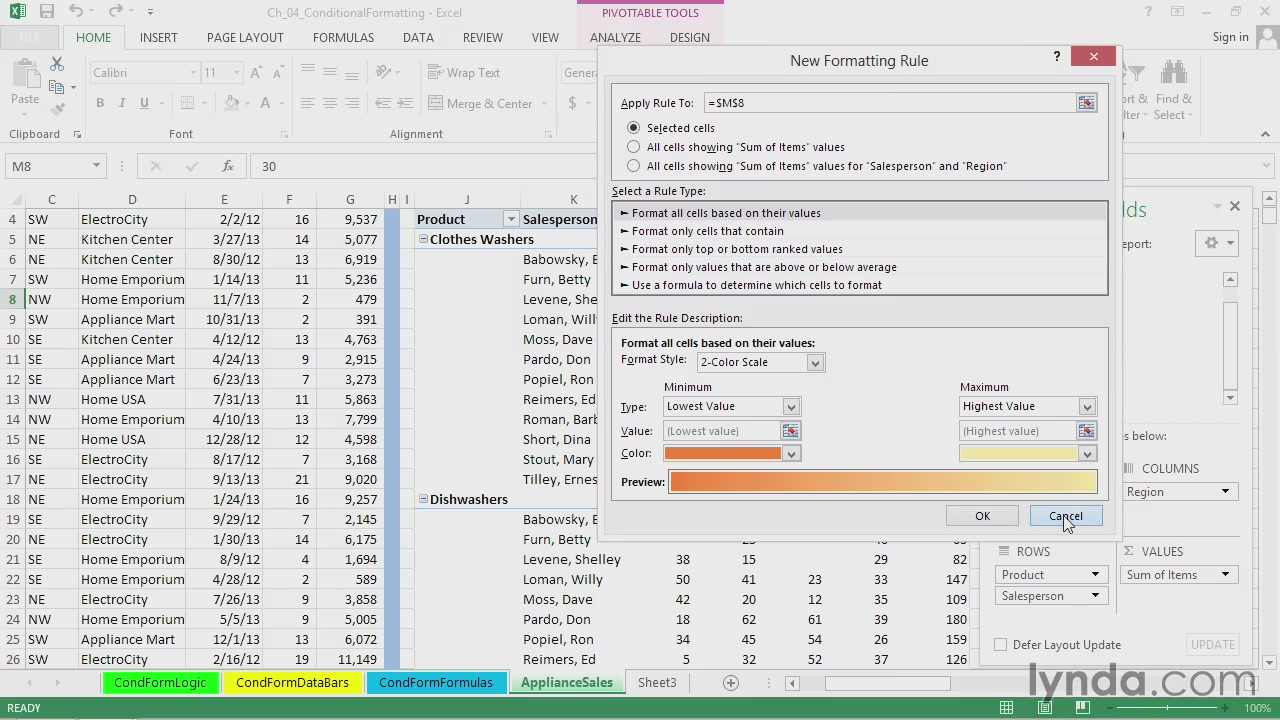Open the Salesperson field dropdown in ROWS
1280x720 pixels.
[x=1095, y=596]
